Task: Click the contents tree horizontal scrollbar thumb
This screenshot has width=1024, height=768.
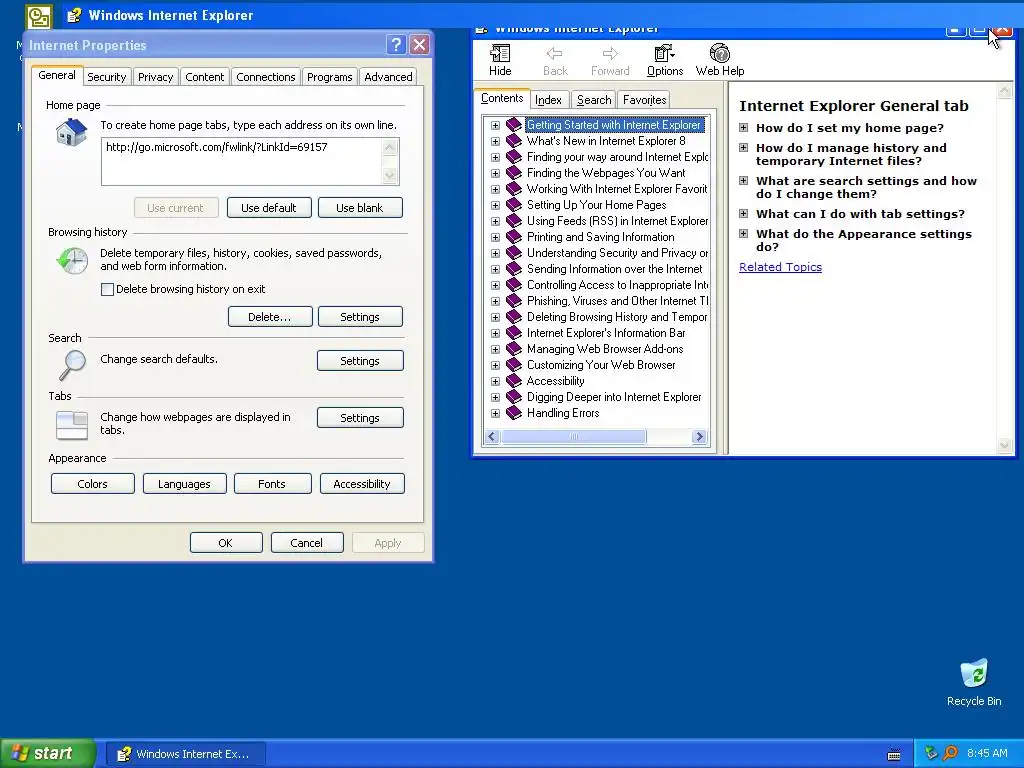Action: [573, 437]
